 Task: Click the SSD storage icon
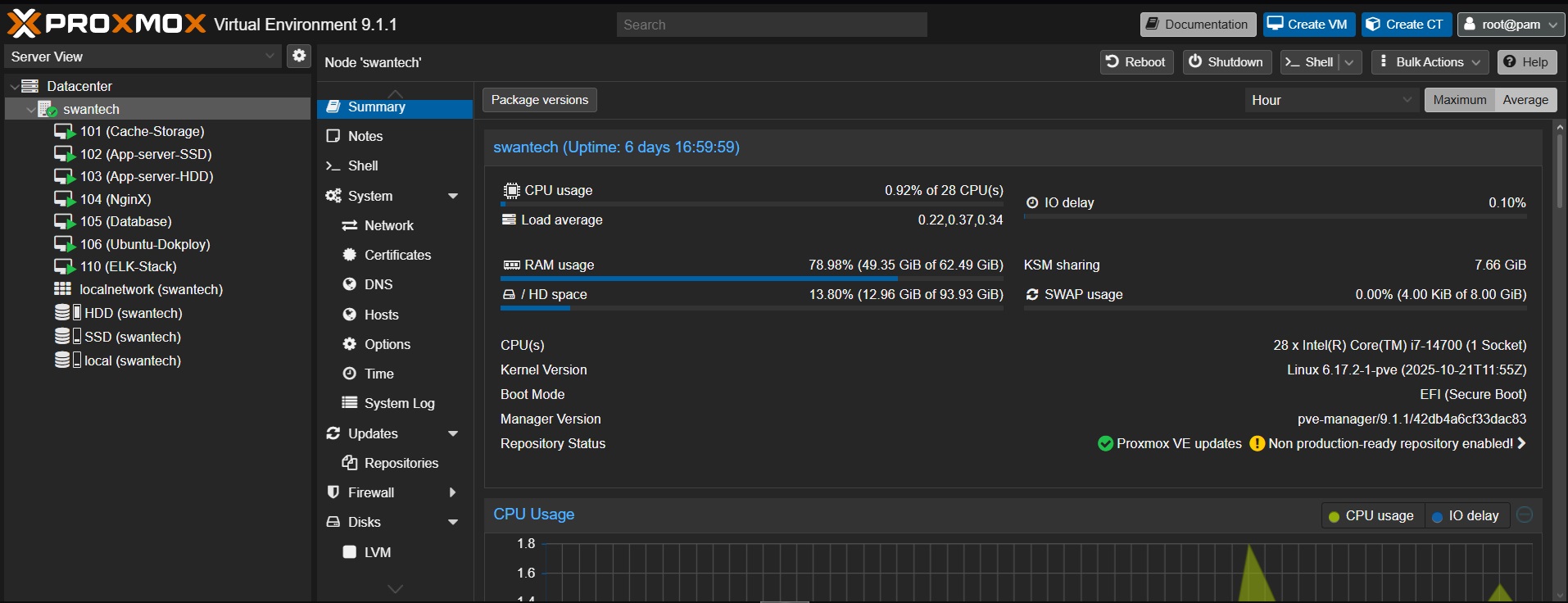[x=67, y=336]
